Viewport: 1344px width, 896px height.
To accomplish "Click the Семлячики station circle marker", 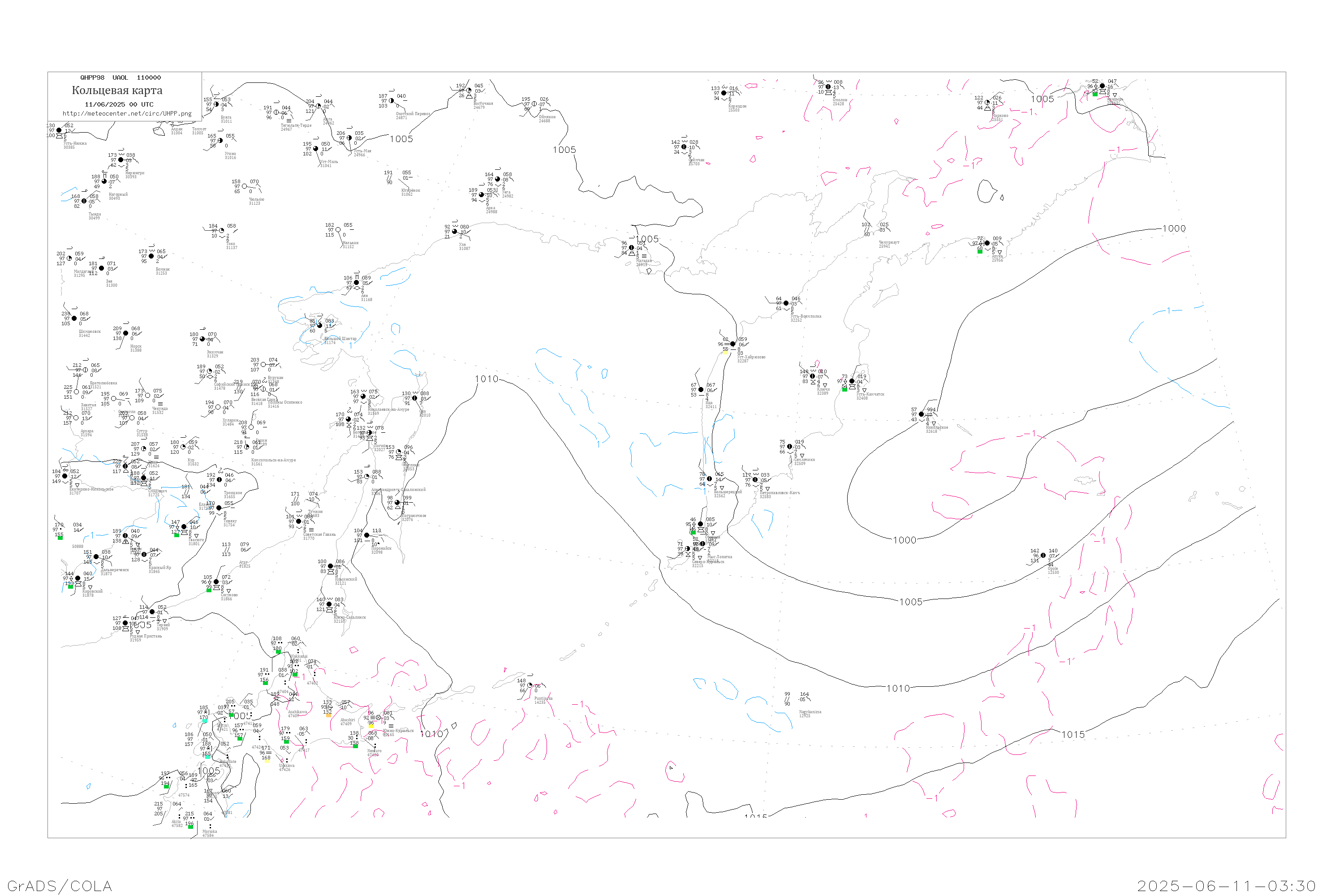I will [790, 447].
